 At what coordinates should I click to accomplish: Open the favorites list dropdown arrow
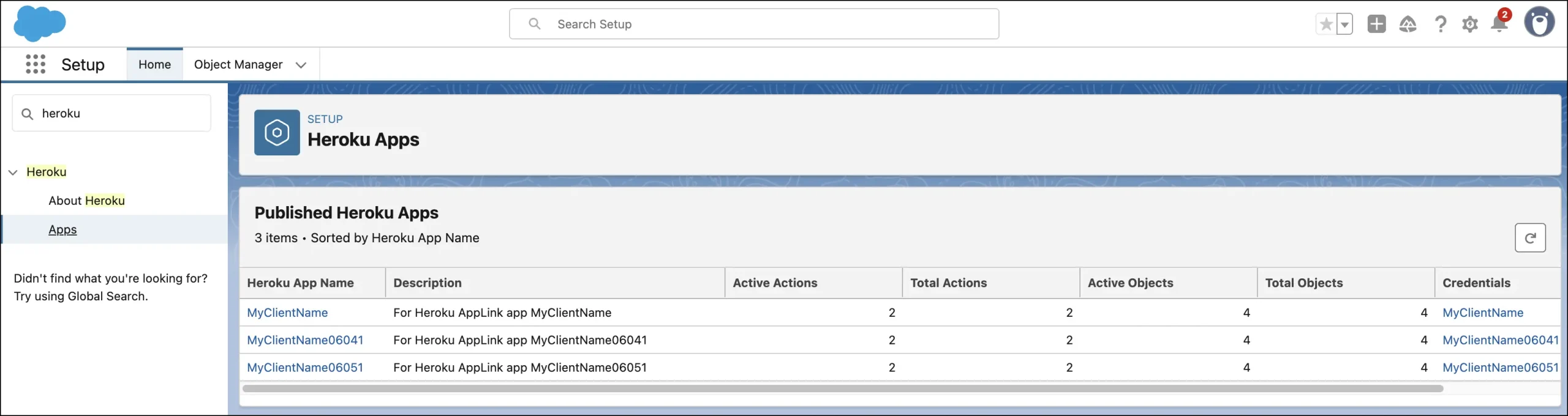coord(1344,24)
